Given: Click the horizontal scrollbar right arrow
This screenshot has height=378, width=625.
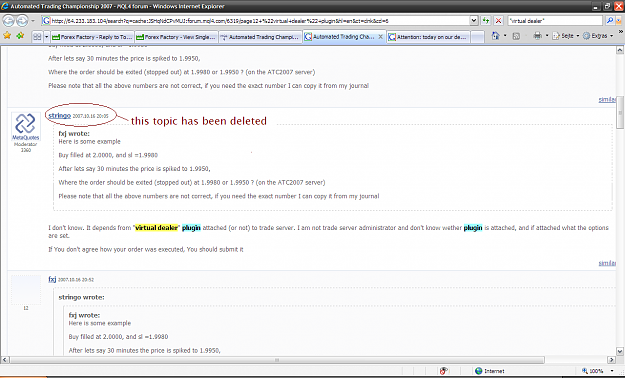Looking at the screenshot, I should pyautogui.click(x=611, y=360).
